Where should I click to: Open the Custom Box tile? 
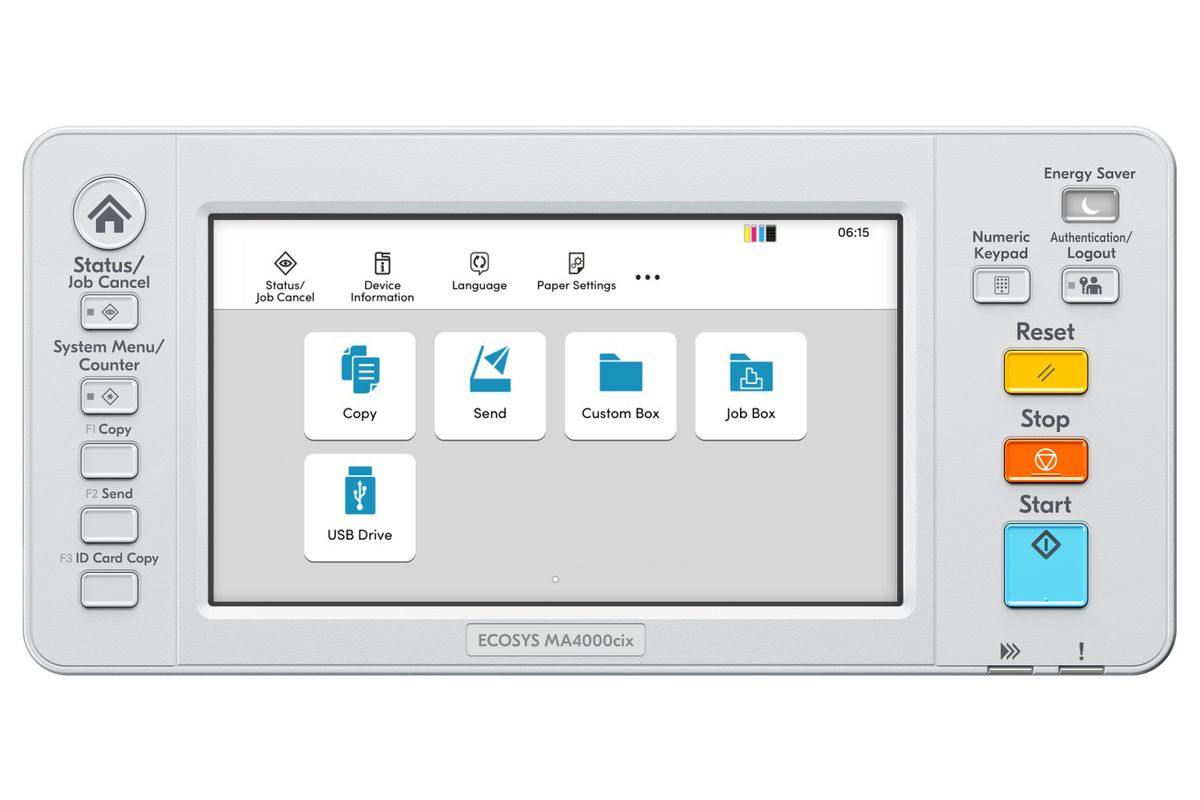pos(621,386)
